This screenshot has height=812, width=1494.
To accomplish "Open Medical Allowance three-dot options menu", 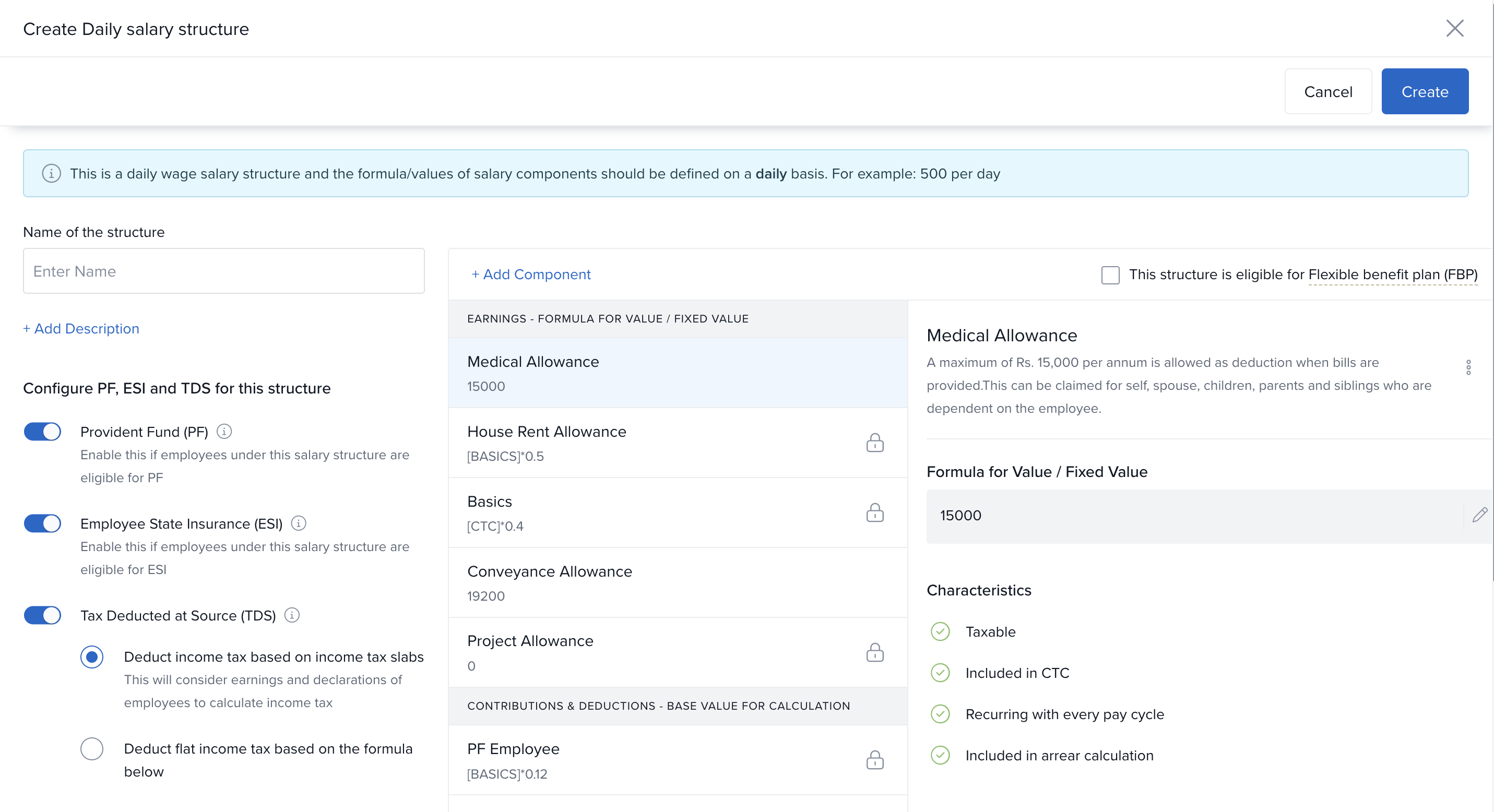I will (1468, 367).
